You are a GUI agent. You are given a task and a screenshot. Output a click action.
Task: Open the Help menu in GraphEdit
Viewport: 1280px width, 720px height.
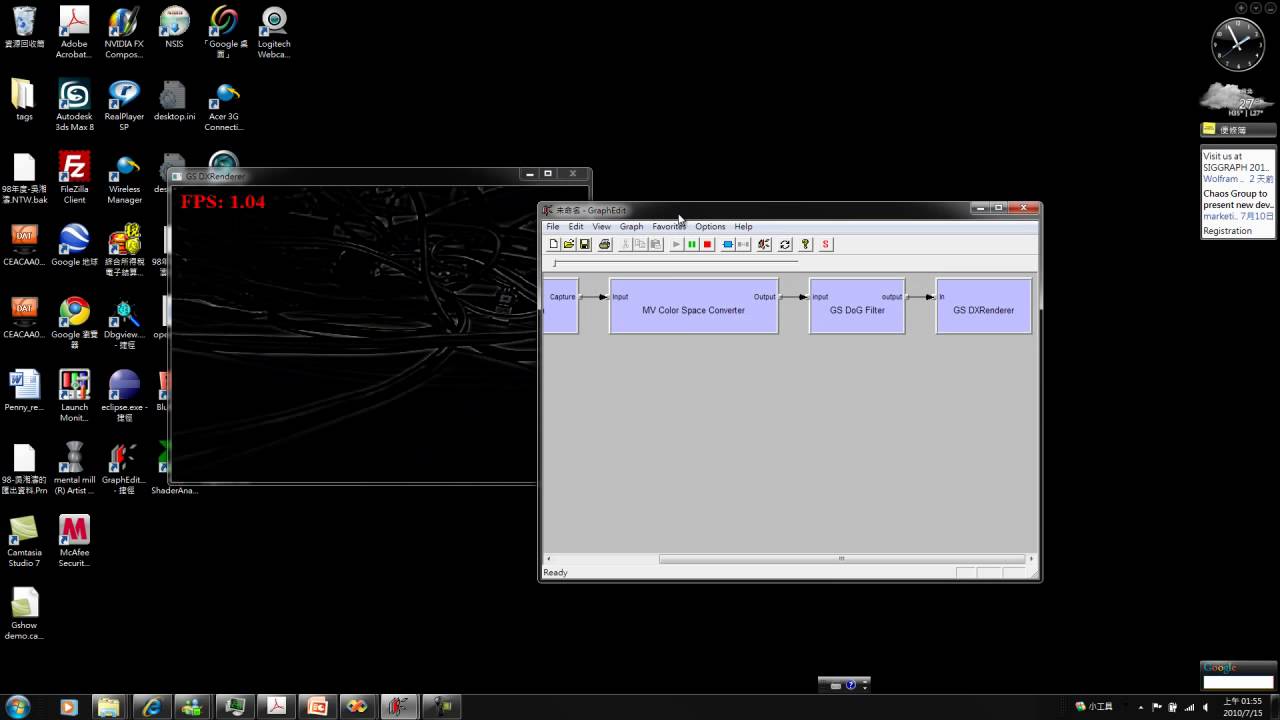(x=743, y=227)
